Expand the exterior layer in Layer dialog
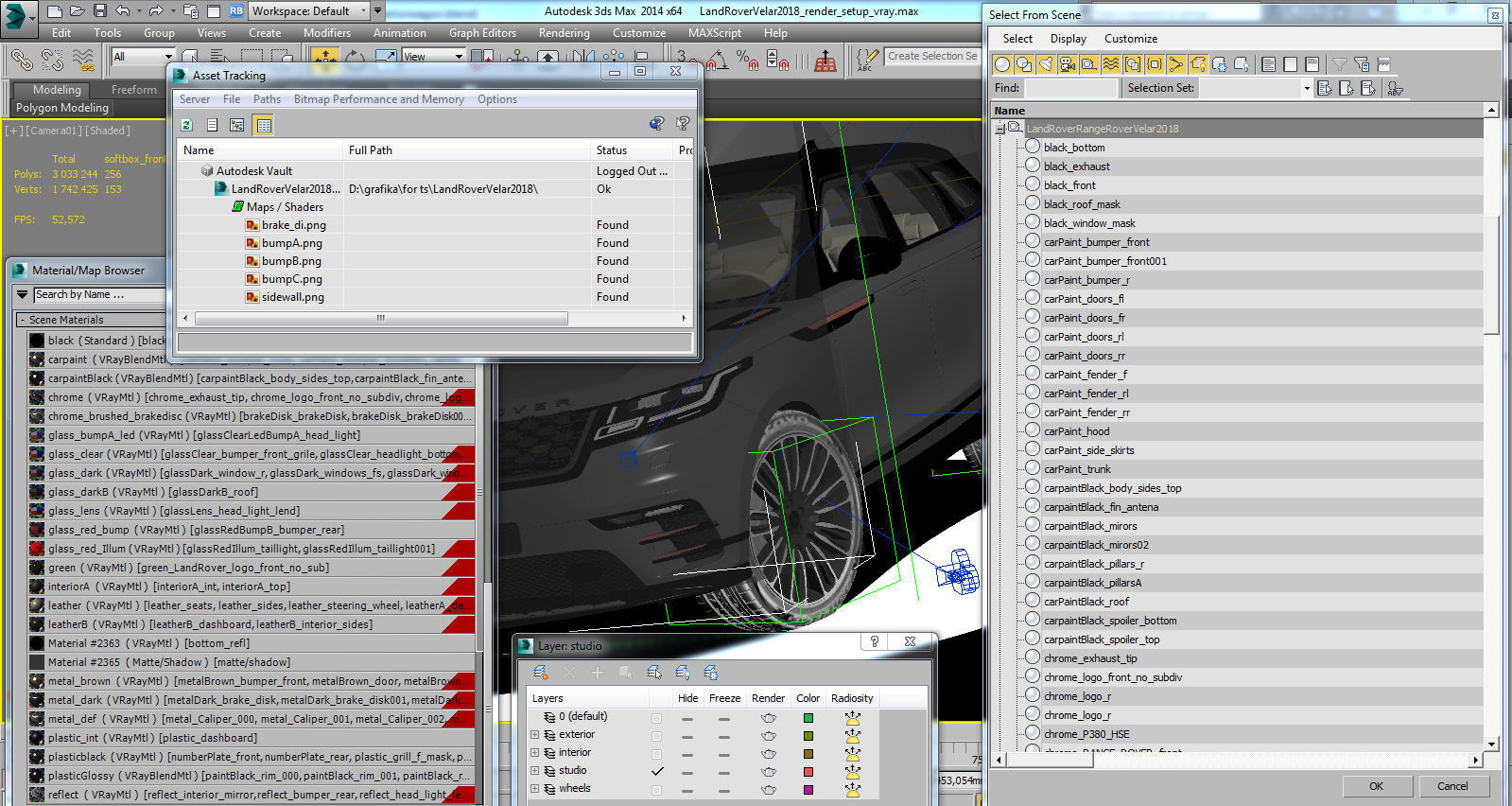Viewport: 1512px width, 806px height. point(534,735)
